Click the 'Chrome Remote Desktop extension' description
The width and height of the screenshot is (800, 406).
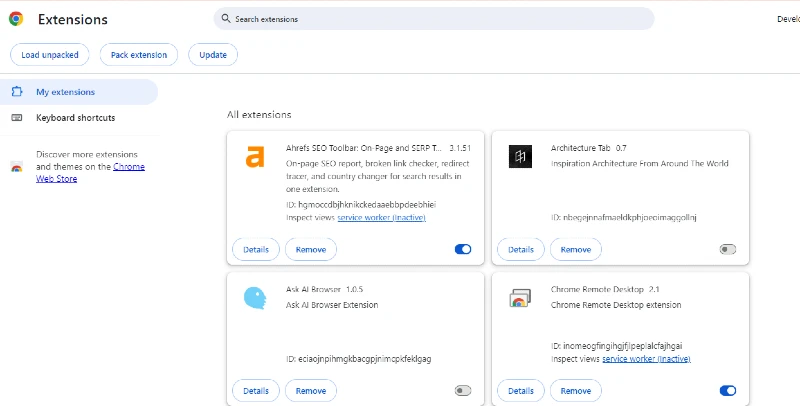tap(616, 304)
